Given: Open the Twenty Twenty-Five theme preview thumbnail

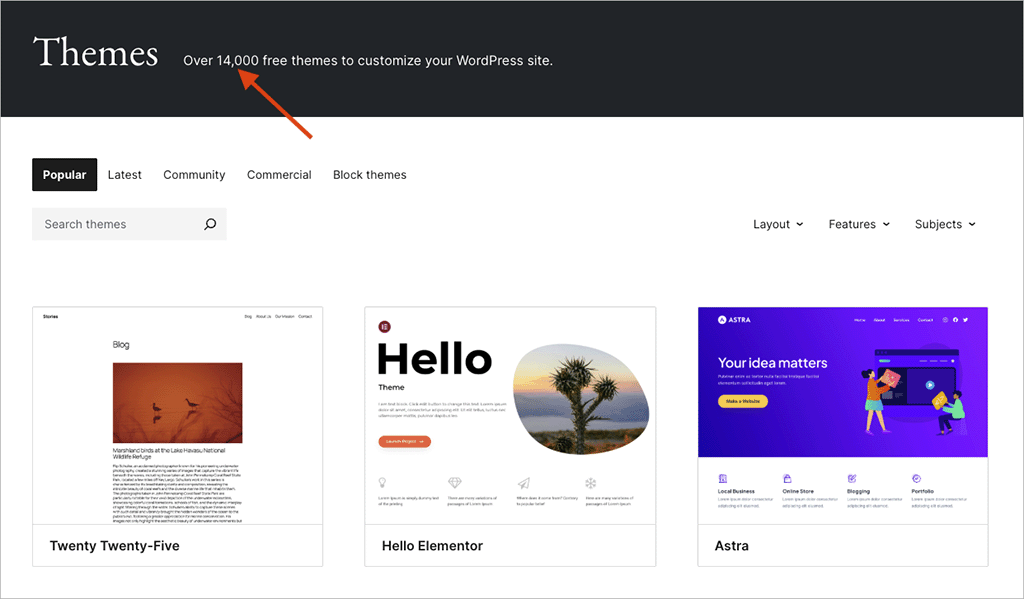Looking at the screenshot, I should [178, 415].
